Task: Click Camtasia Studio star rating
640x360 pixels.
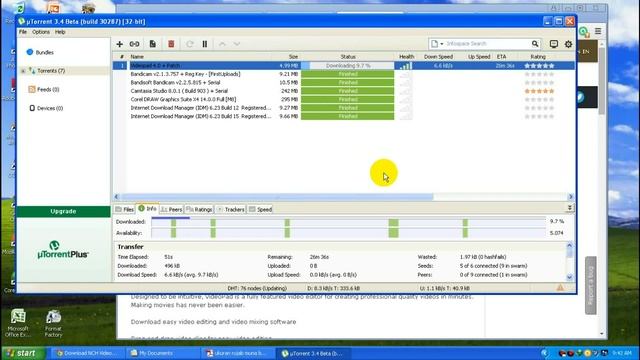Action: (539, 91)
